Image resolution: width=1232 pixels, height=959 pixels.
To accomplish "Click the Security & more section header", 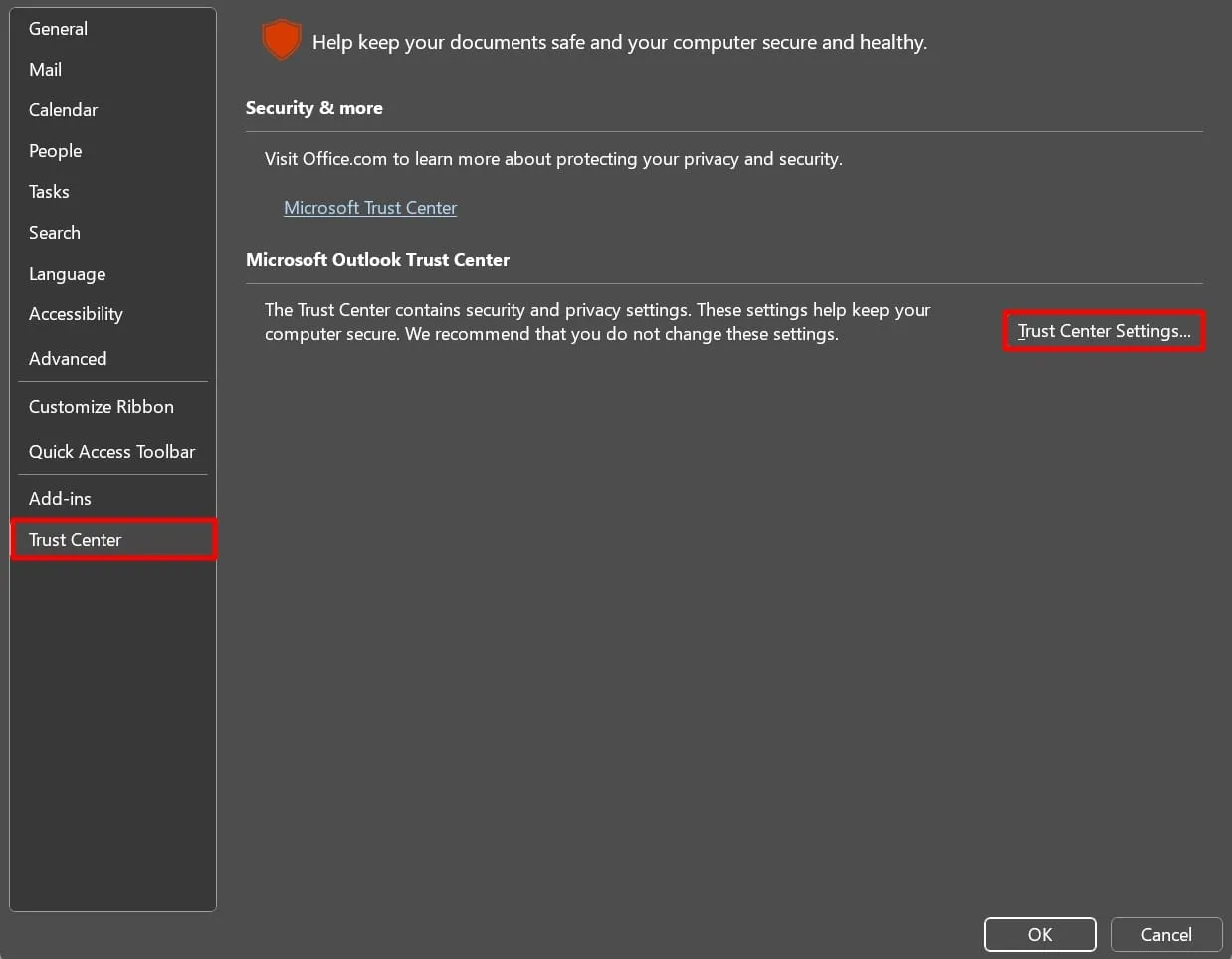I will click(x=313, y=107).
